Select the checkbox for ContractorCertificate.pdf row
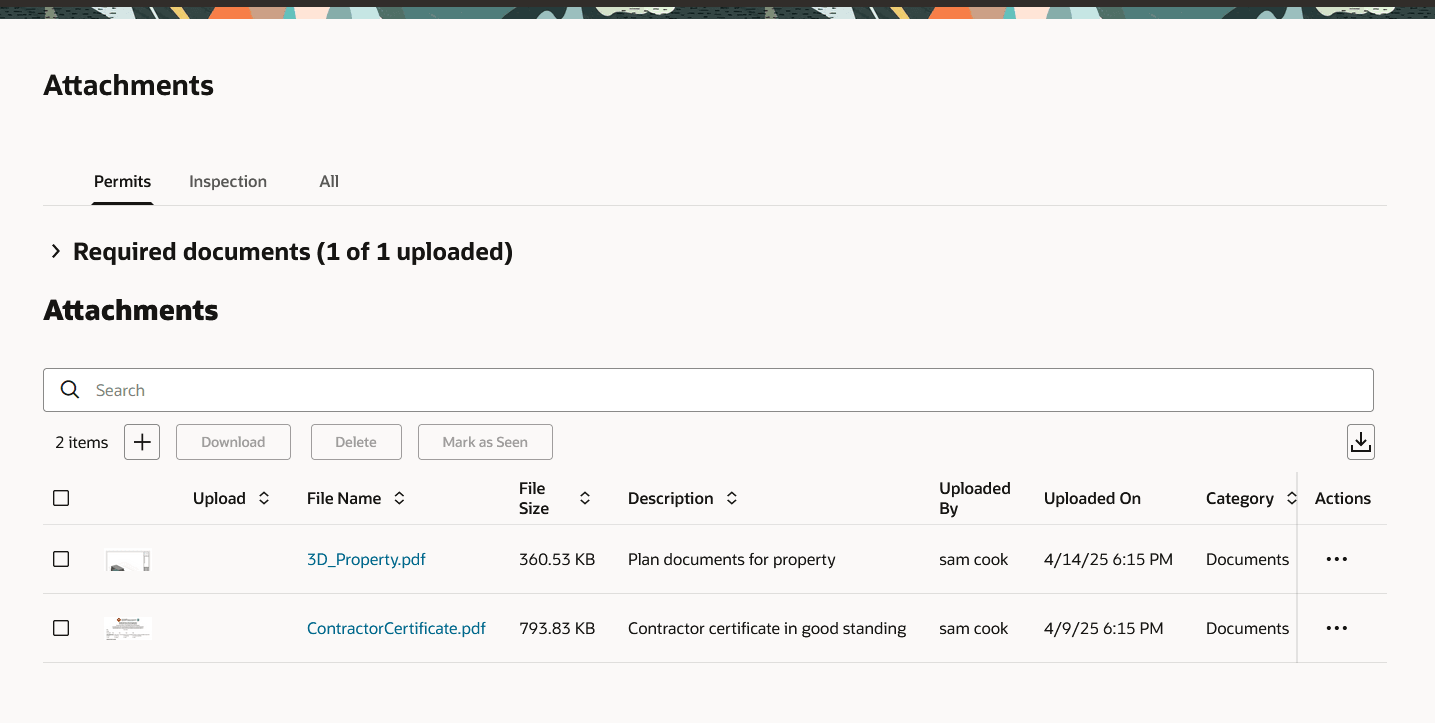The image size is (1435, 723). pos(60,628)
